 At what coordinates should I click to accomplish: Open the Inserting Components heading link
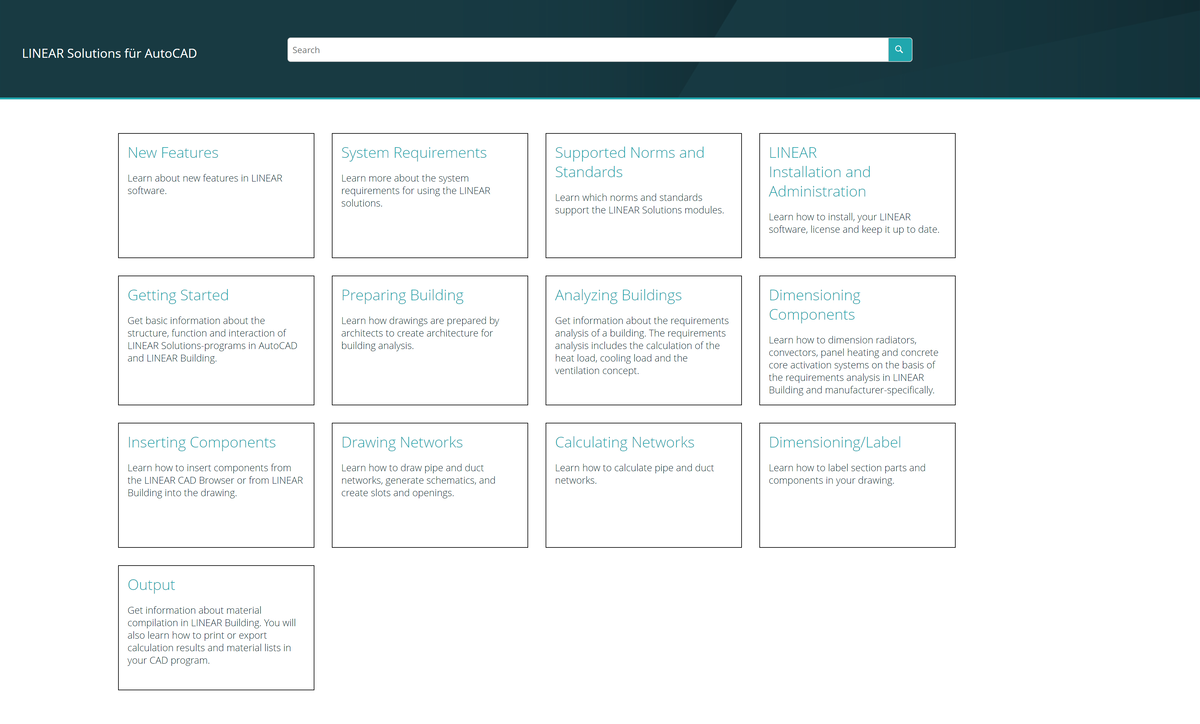coord(201,442)
